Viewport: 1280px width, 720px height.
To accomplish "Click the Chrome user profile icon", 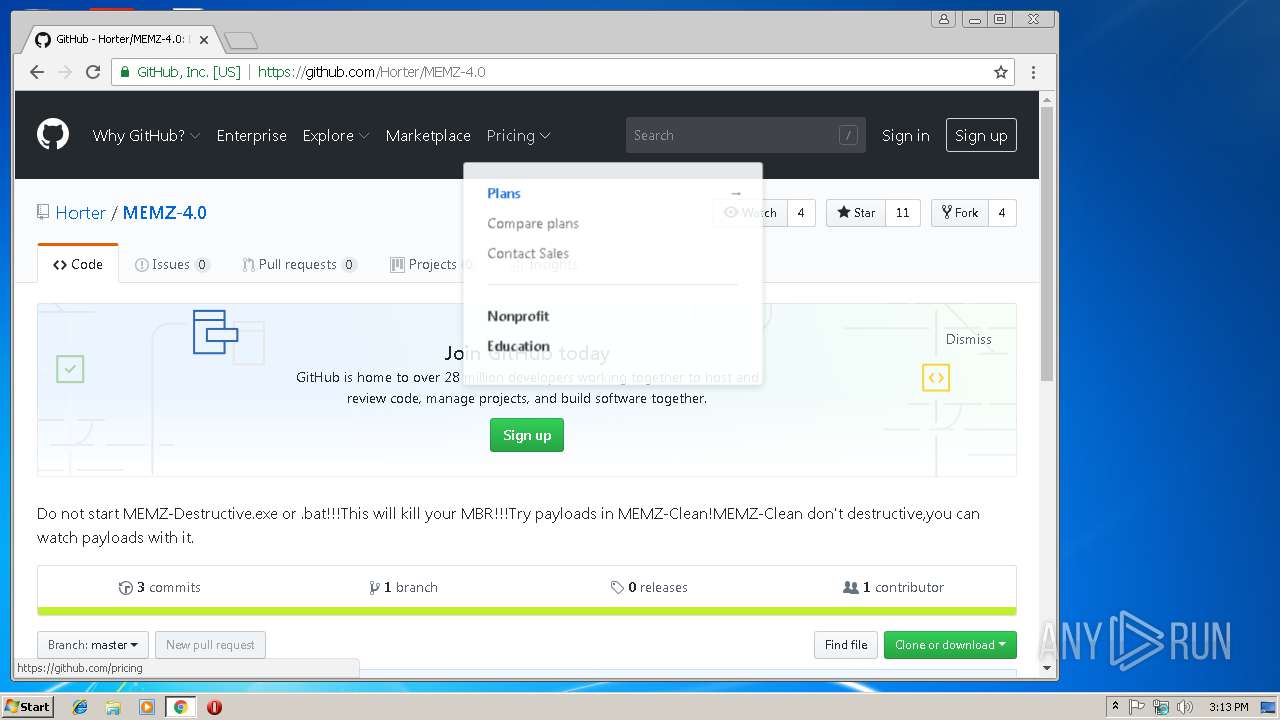I will click(x=943, y=19).
